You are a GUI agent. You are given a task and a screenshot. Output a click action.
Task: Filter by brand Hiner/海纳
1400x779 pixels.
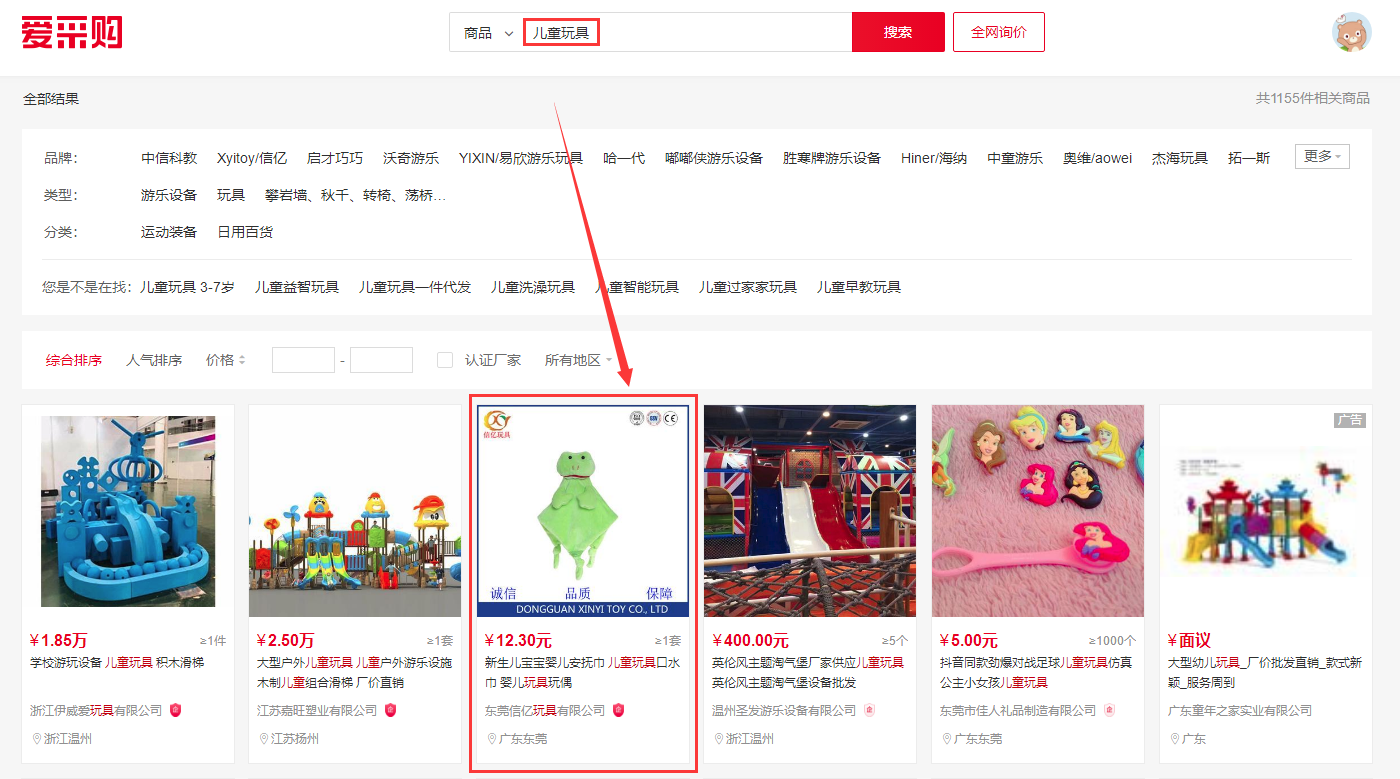(934, 158)
